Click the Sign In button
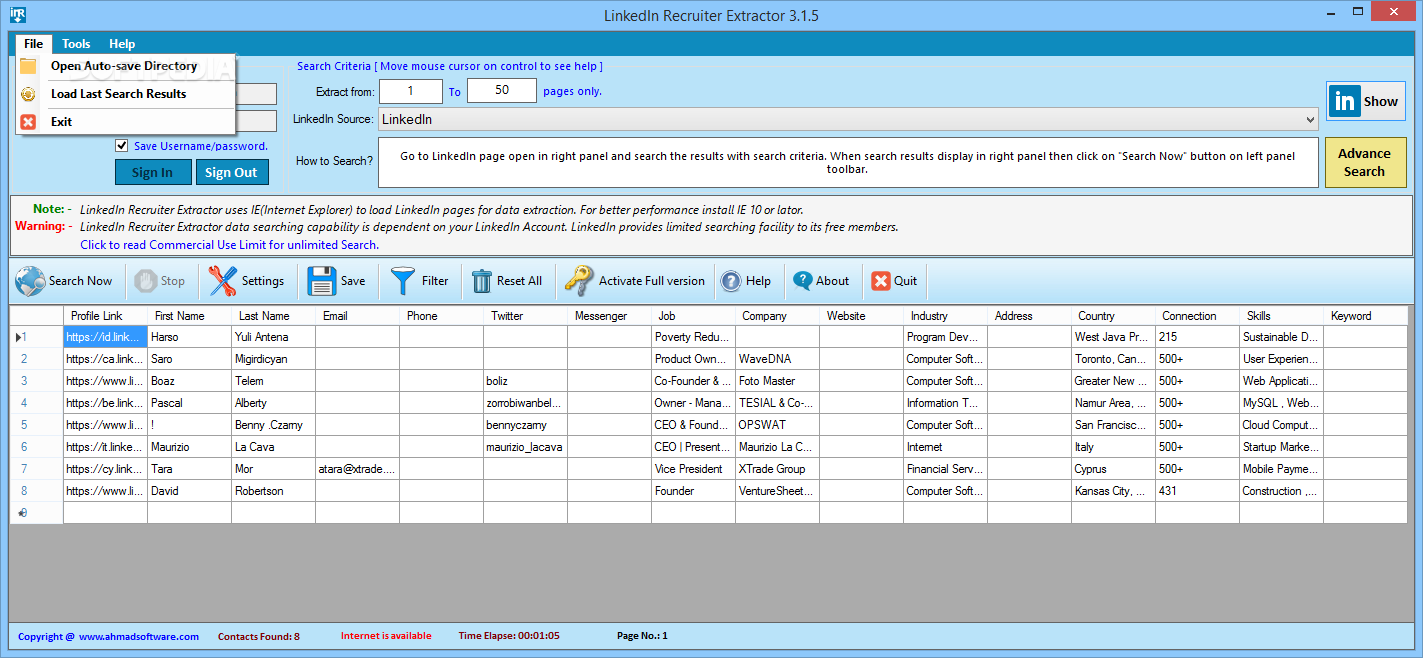 [x=152, y=172]
